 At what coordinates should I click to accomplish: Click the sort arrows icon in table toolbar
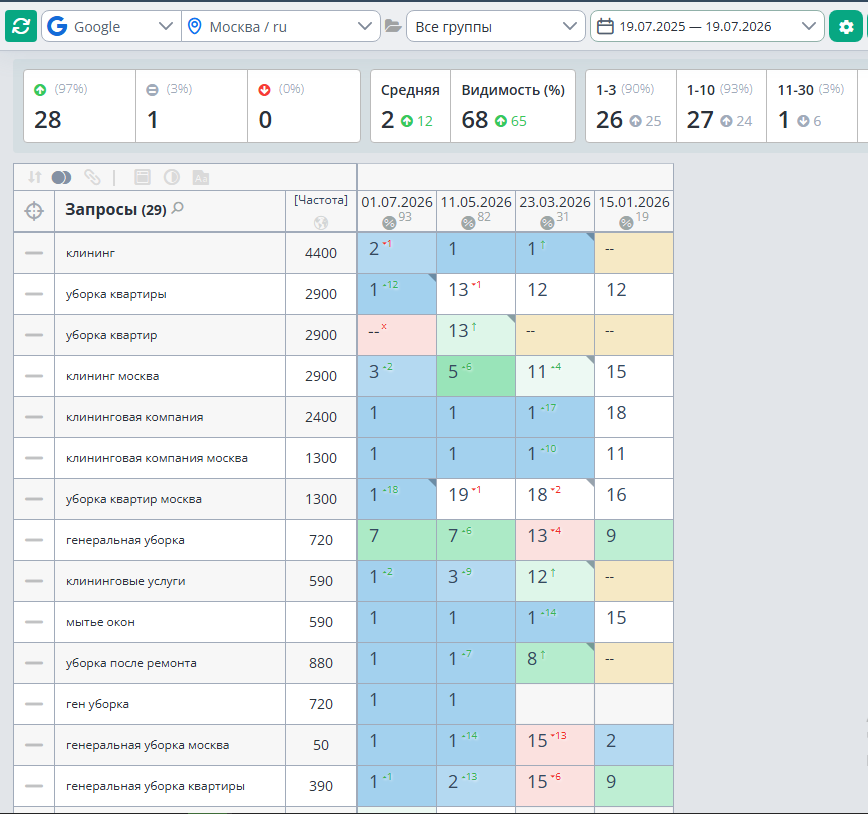pyautogui.click(x=34, y=177)
